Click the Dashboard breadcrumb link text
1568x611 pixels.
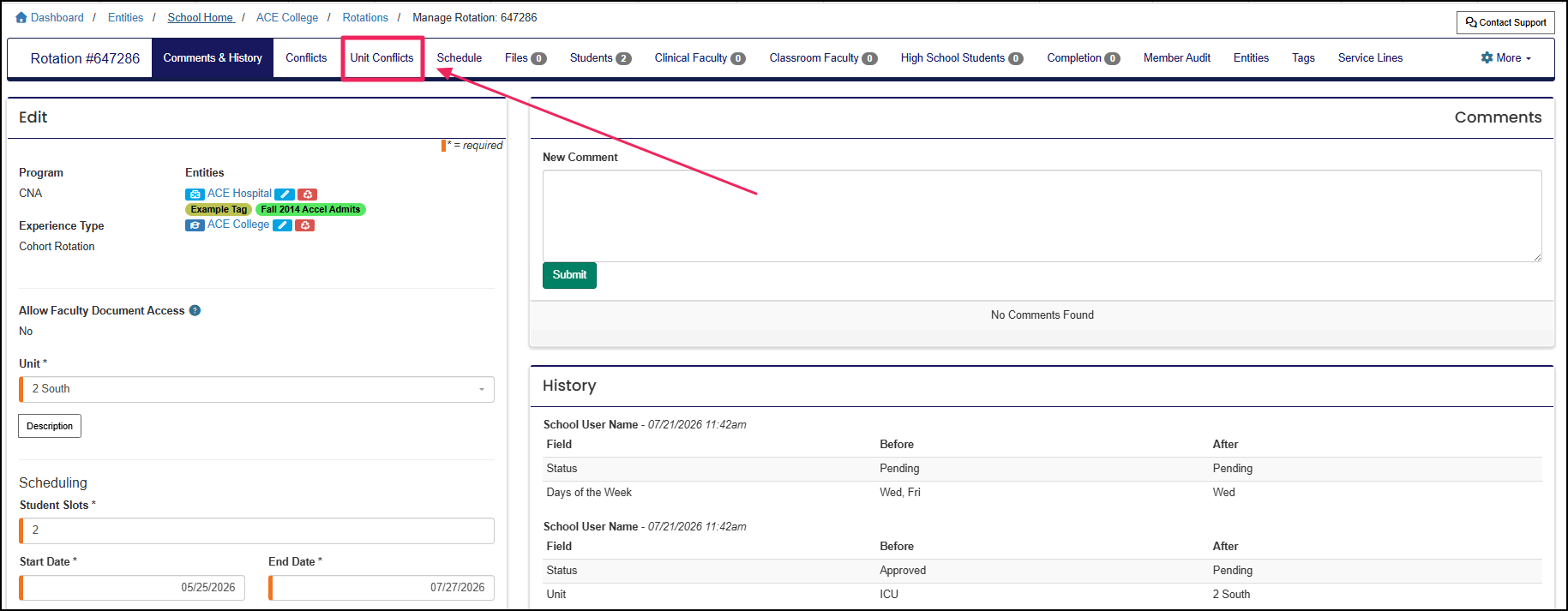(57, 17)
